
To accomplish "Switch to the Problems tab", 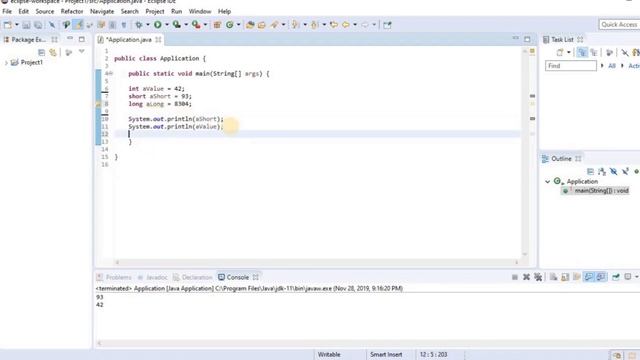I will point(114,277).
